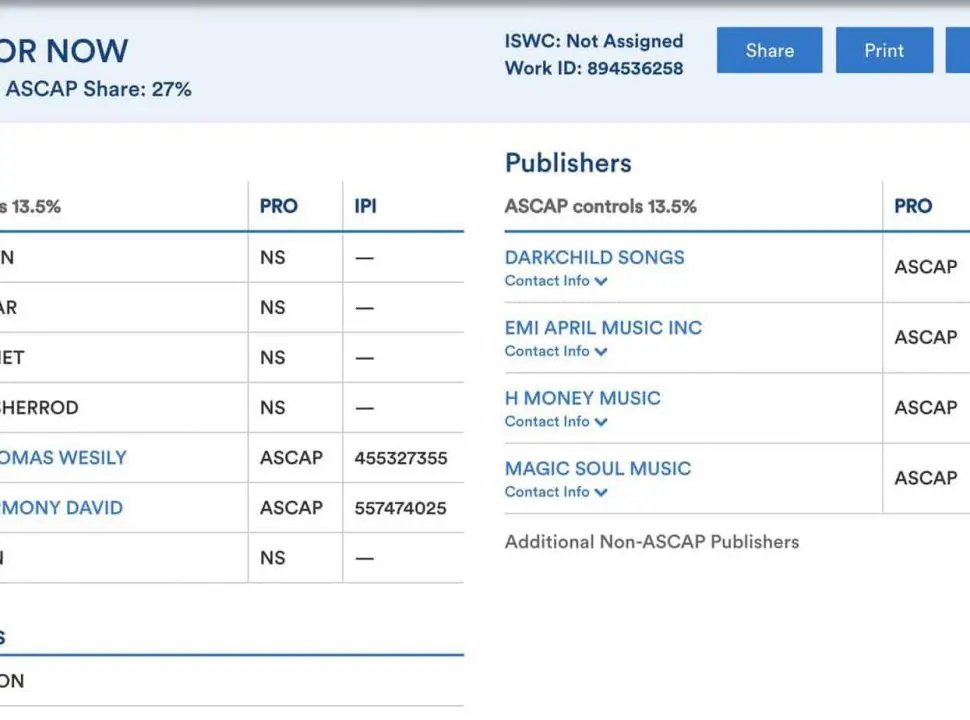The image size is (970, 720).
Task: Open the MAGIC SOUL MUSIC publisher link
Action: point(597,468)
